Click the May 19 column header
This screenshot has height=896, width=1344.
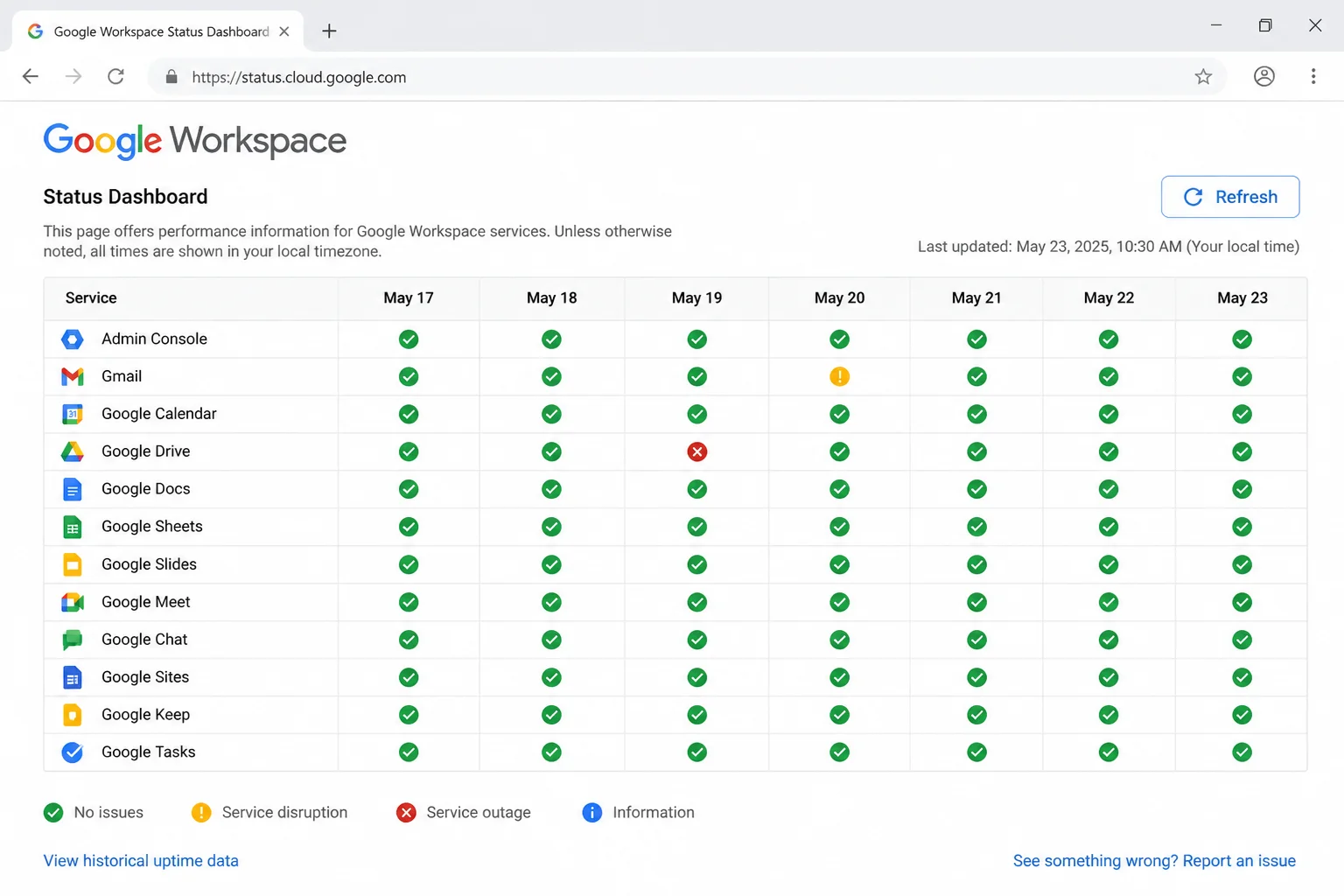(697, 298)
